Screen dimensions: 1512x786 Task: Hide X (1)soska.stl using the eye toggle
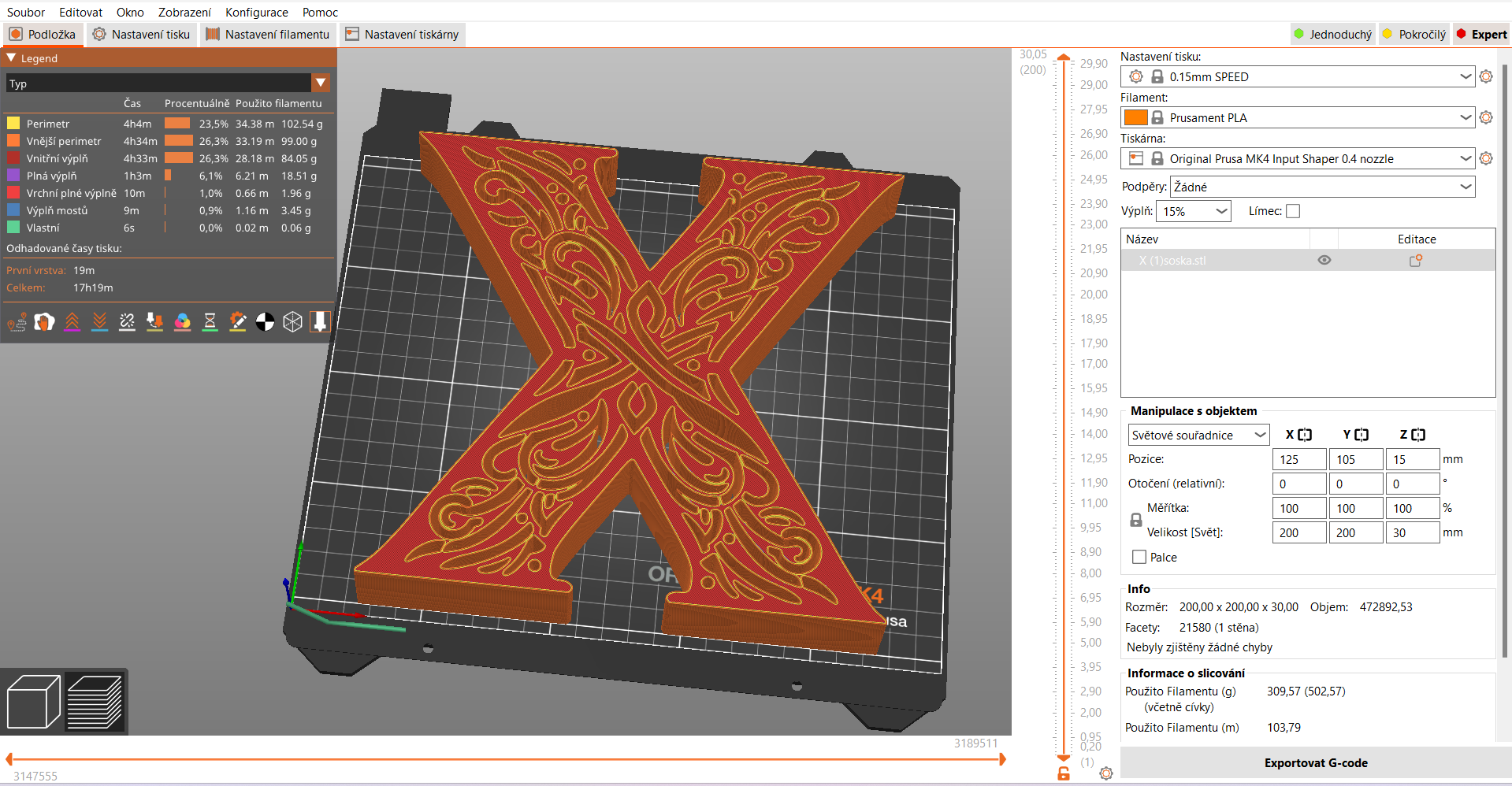pyautogui.click(x=1324, y=259)
